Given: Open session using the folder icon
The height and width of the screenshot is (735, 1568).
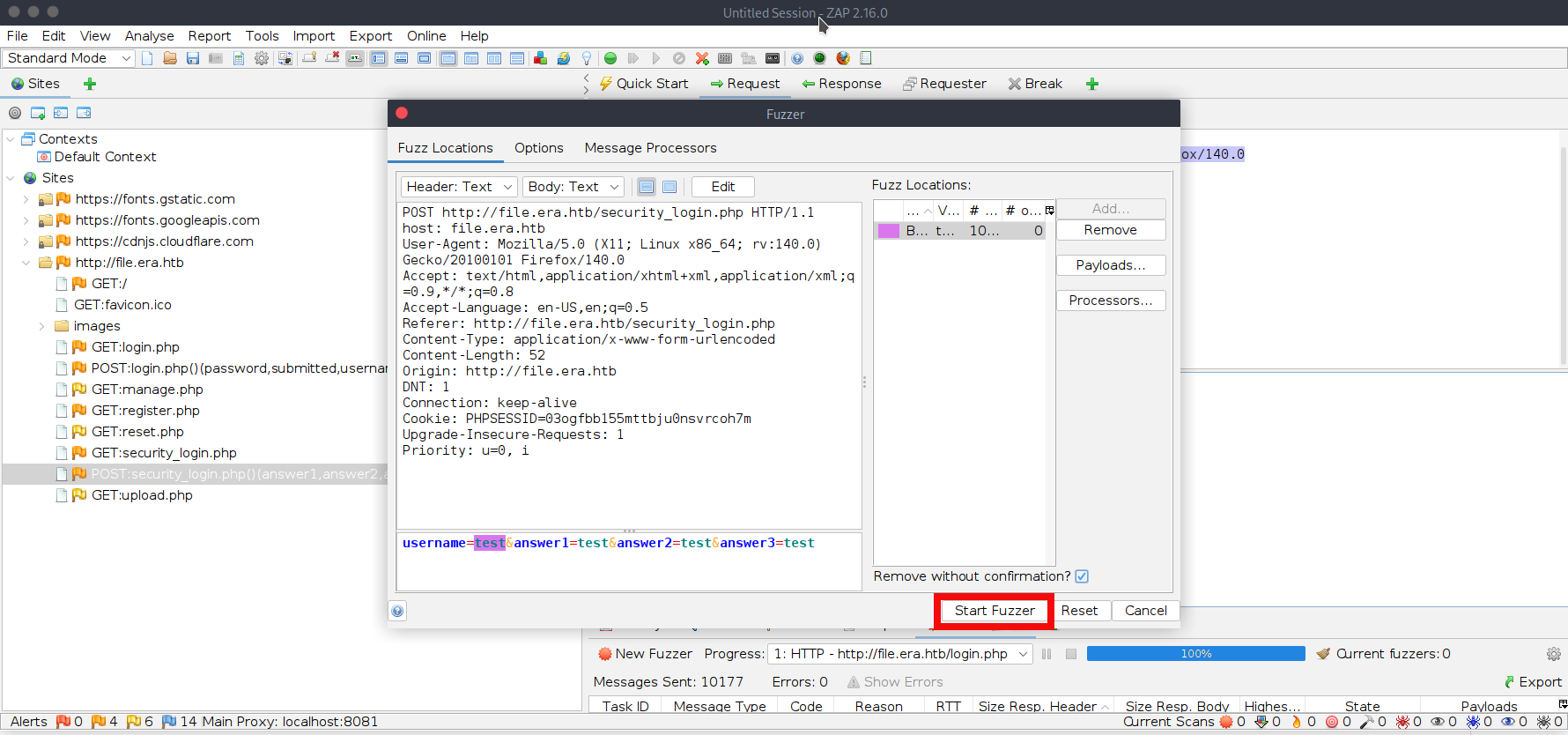Looking at the screenshot, I should (170, 58).
